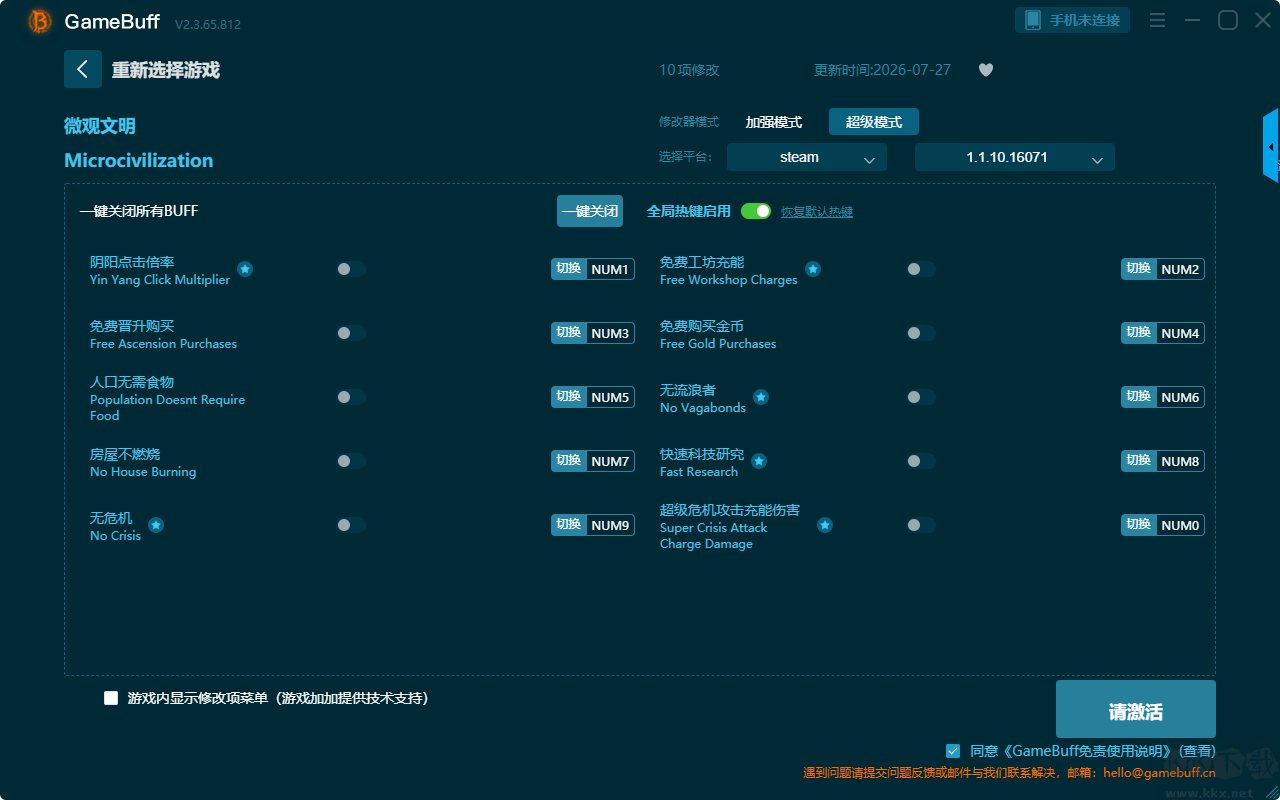Click the Free Ascension Purchases label
Viewport: 1280px width, 800px height.
164,344
